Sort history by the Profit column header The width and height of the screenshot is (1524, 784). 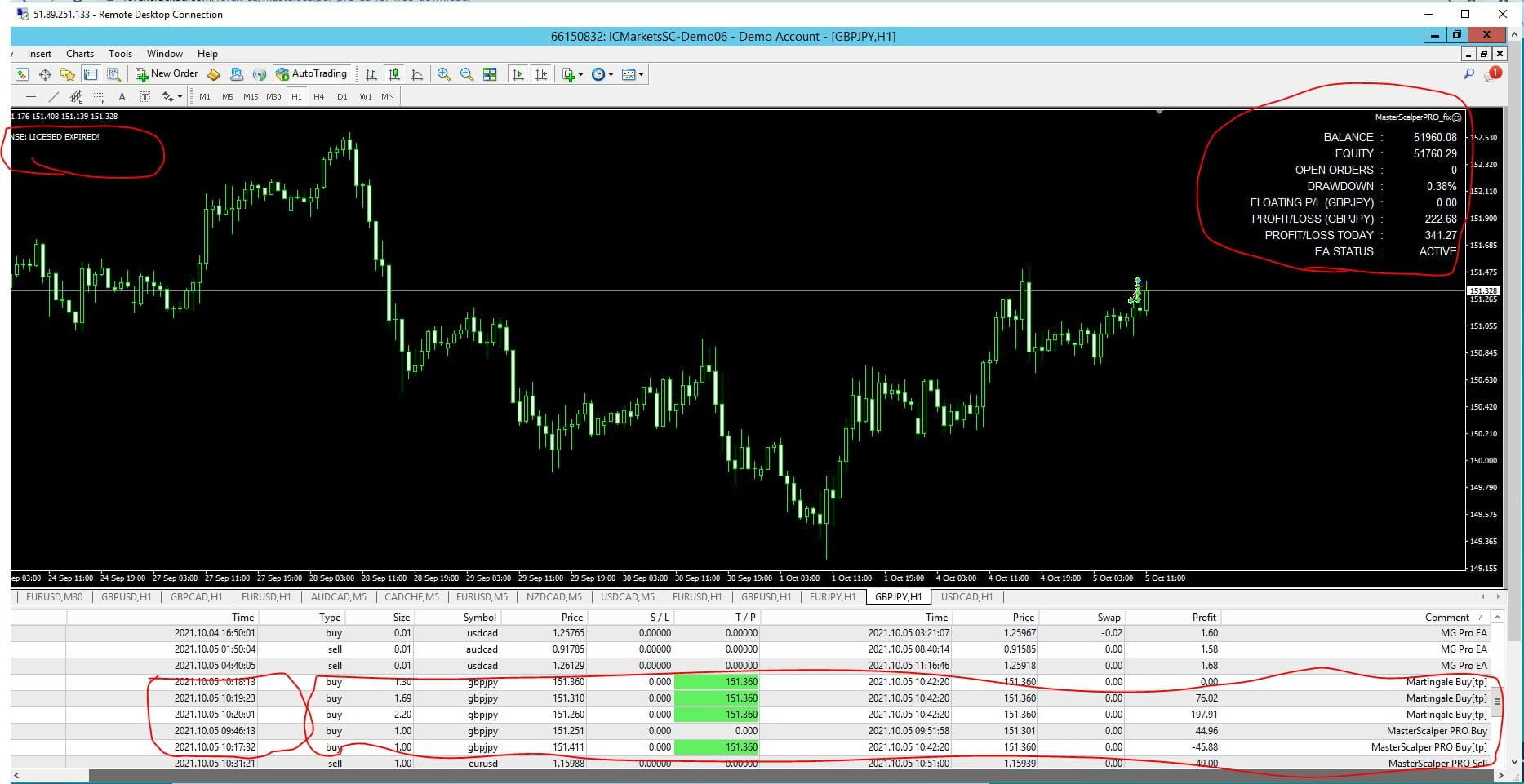click(x=1203, y=618)
